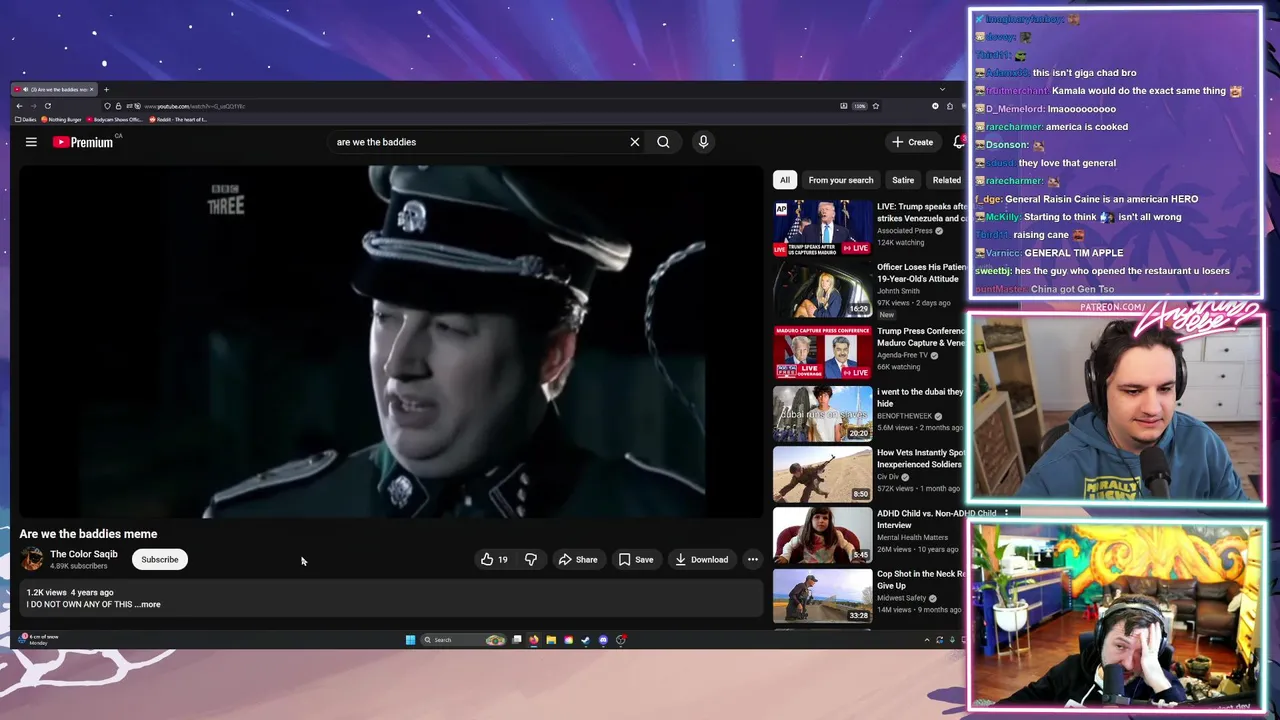This screenshot has height=720, width=1280.
Task: Open more actions ellipsis under video
Action: click(x=753, y=560)
